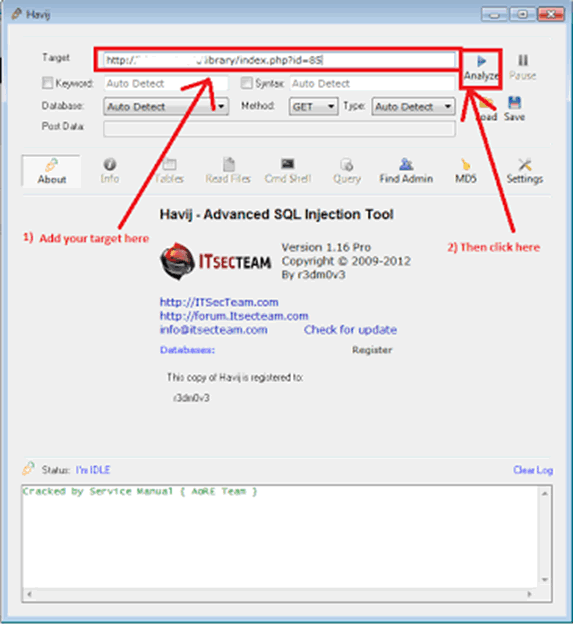Click the ITSecTeam logo

point(216,261)
